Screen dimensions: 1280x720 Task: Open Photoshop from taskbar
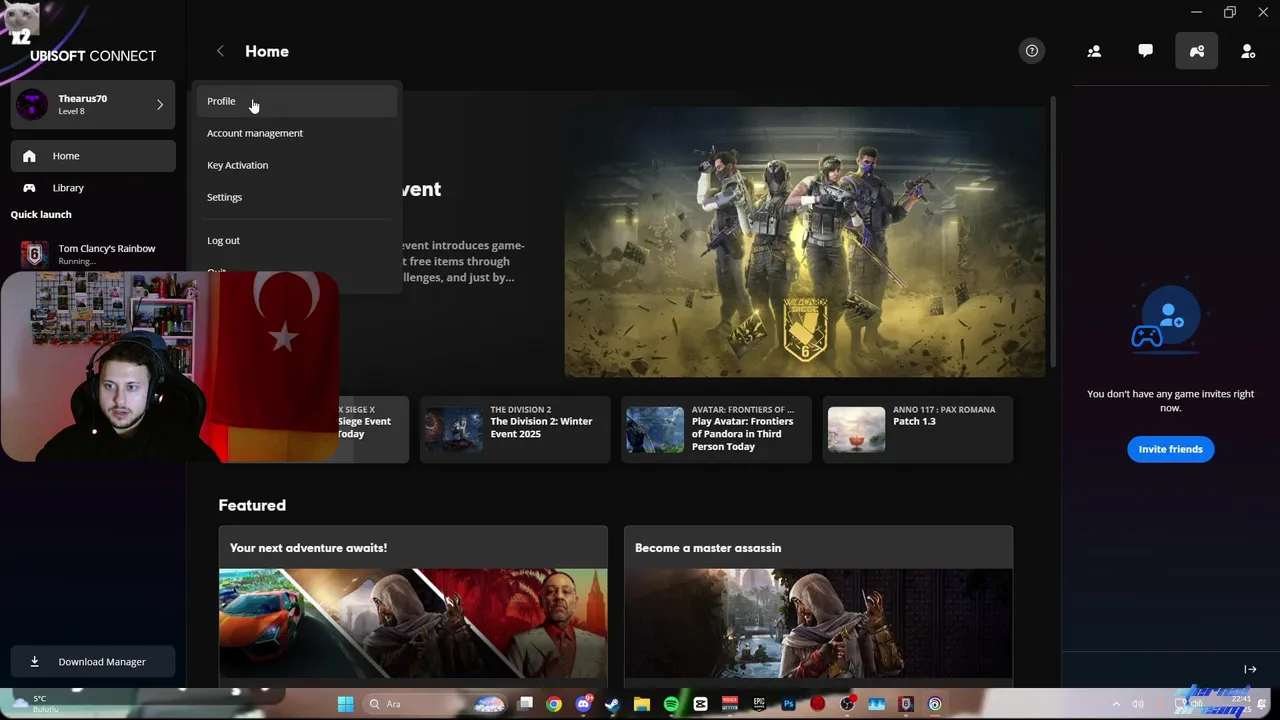pyautogui.click(x=788, y=704)
